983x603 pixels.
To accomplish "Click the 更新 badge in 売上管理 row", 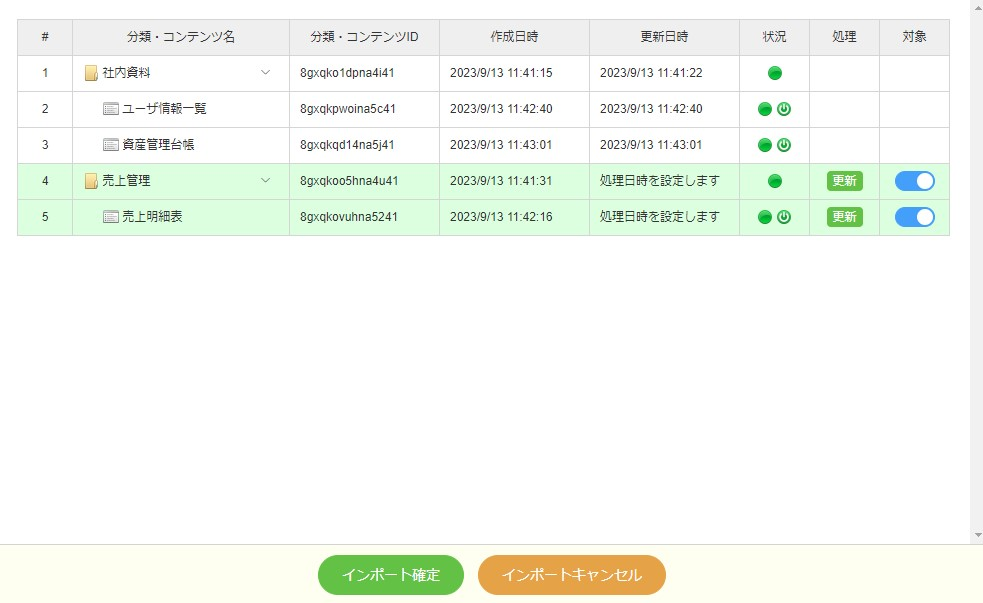I will 844,181.
